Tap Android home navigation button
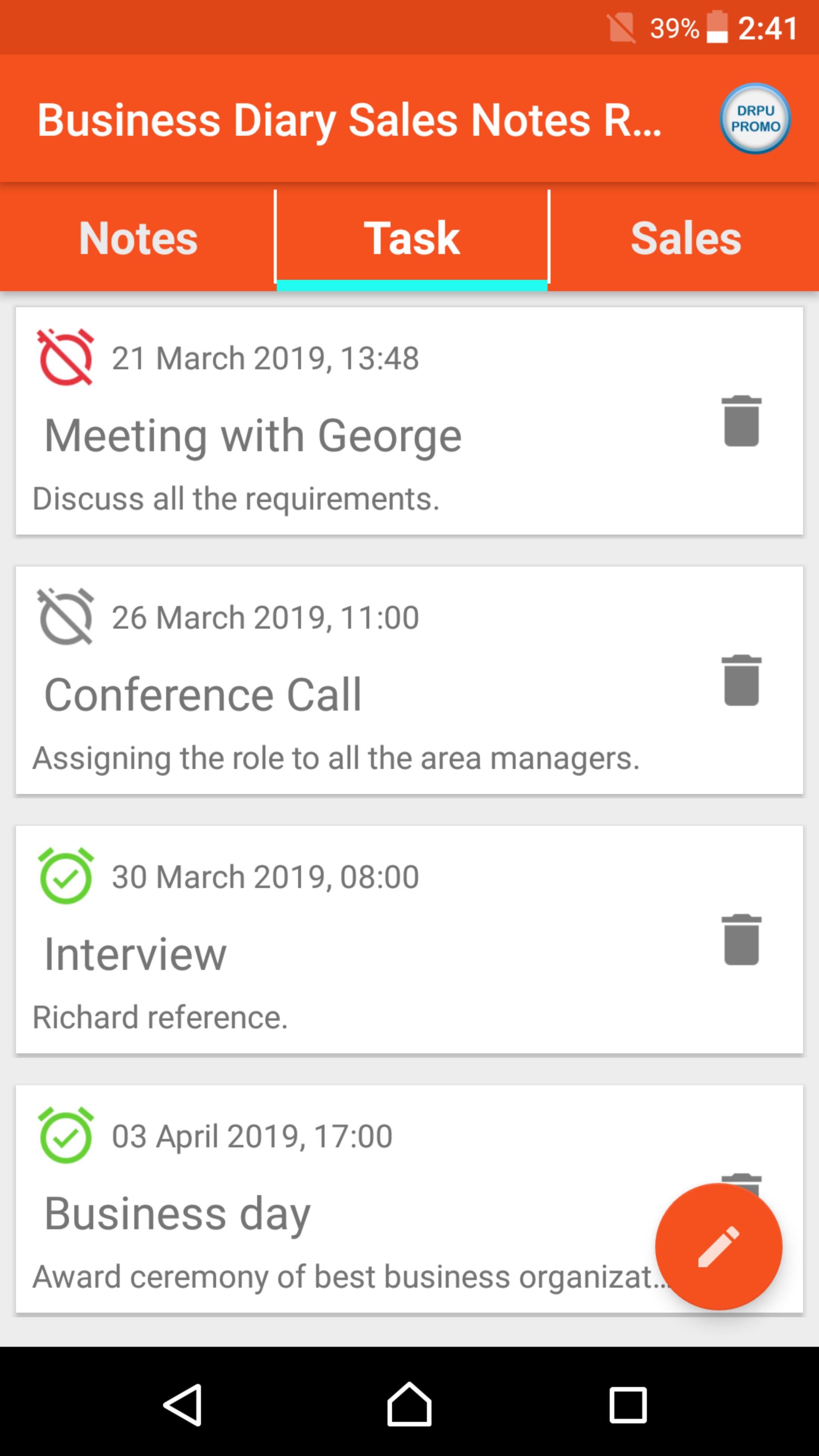 tap(409, 1404)
